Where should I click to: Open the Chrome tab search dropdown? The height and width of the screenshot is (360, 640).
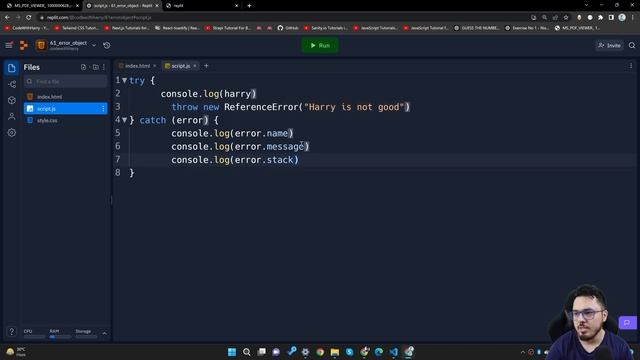click(586, 5)
